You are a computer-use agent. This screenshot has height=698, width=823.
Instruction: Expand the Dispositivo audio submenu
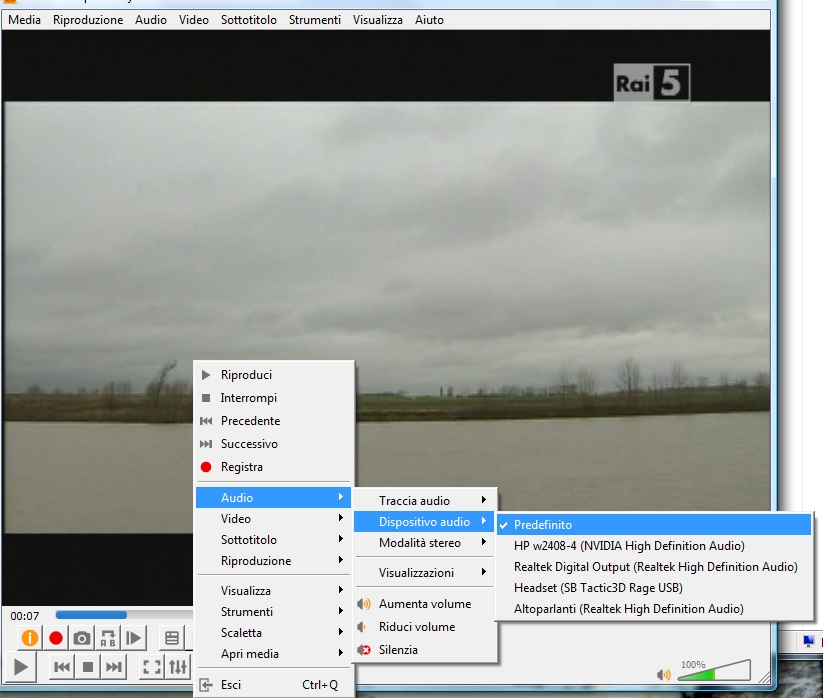click(x=424, y=522)
